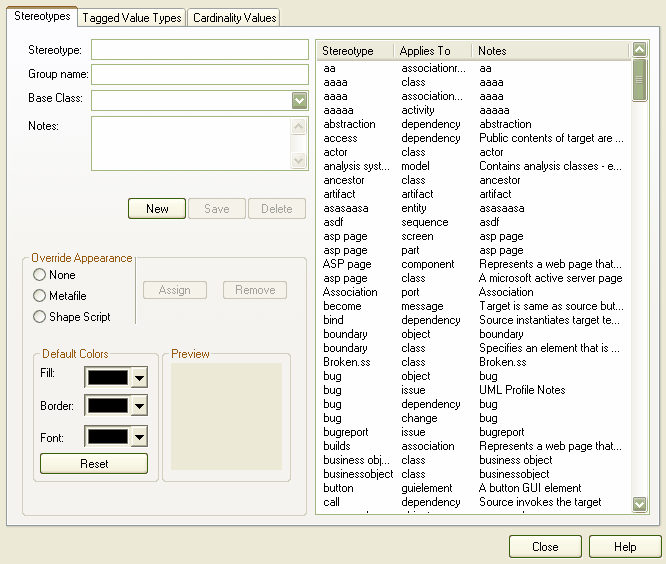The image size is (666, 564).
Task: Select the 'Association' port row
Action: coord(474,292)
